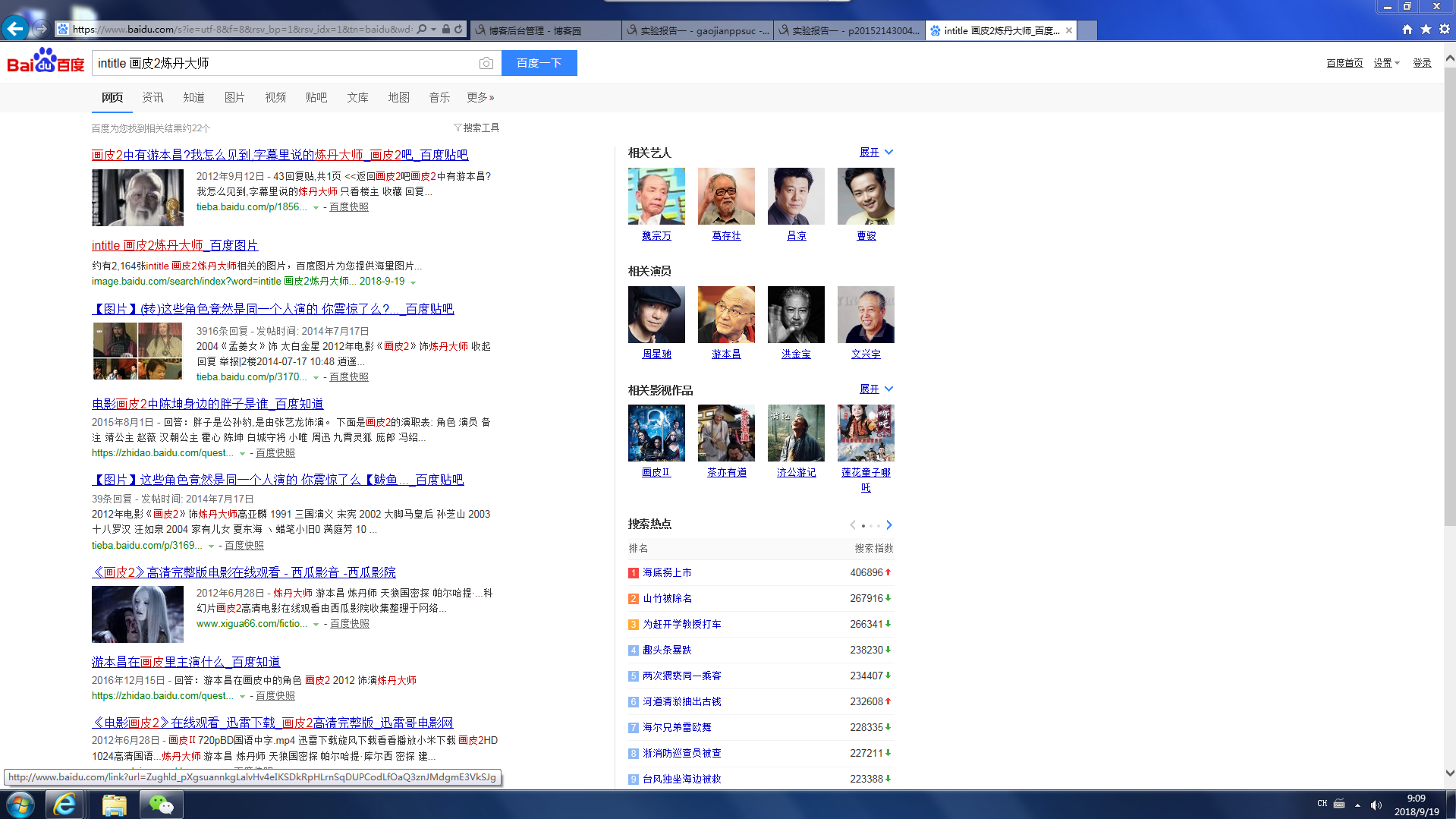Close the active intitle search tab
Image resolution: width=1456 pixels, height=819 pixels.
tap(1069, 30)
